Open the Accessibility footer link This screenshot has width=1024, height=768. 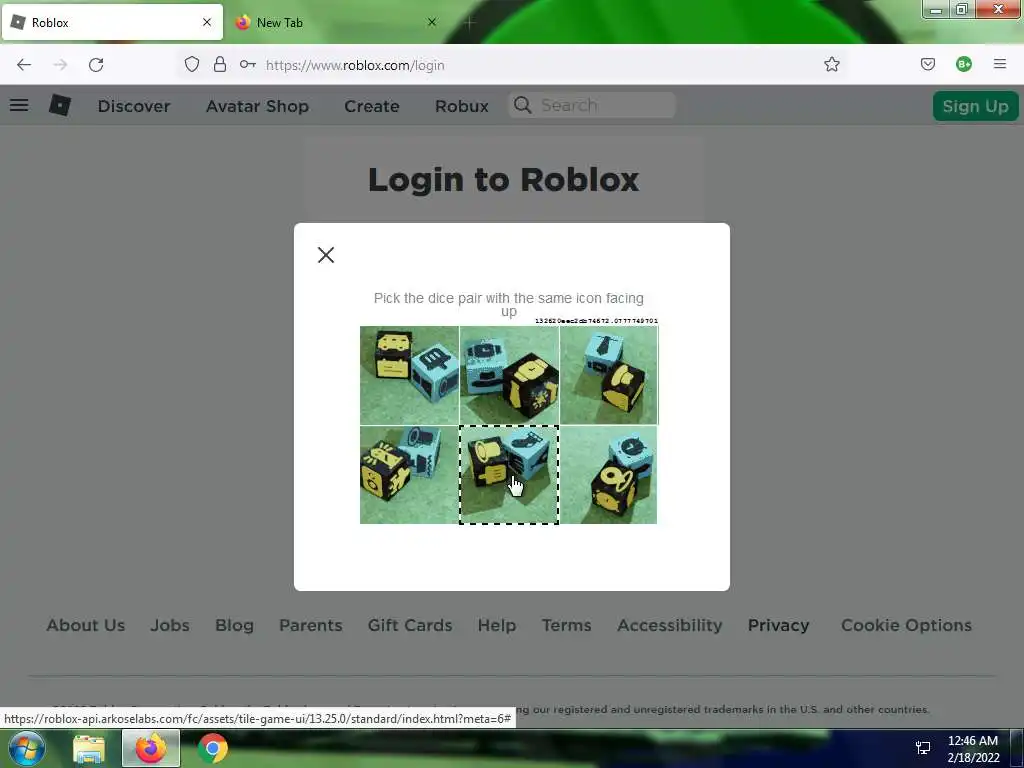pos(670,626)
